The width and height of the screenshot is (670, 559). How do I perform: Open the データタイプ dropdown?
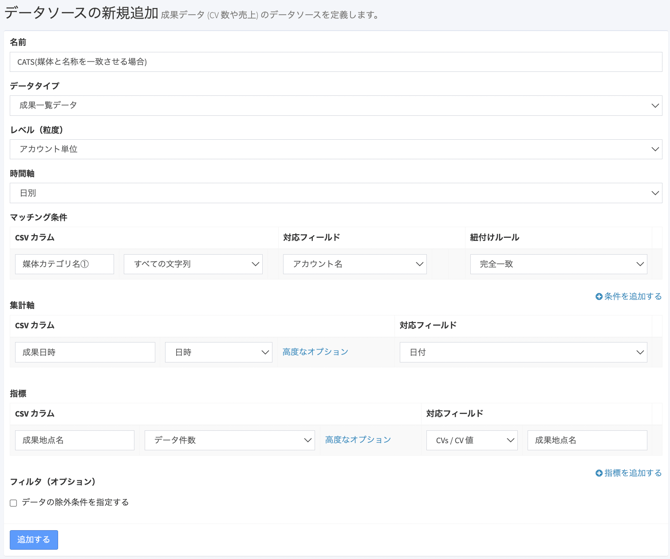[336, 105]
